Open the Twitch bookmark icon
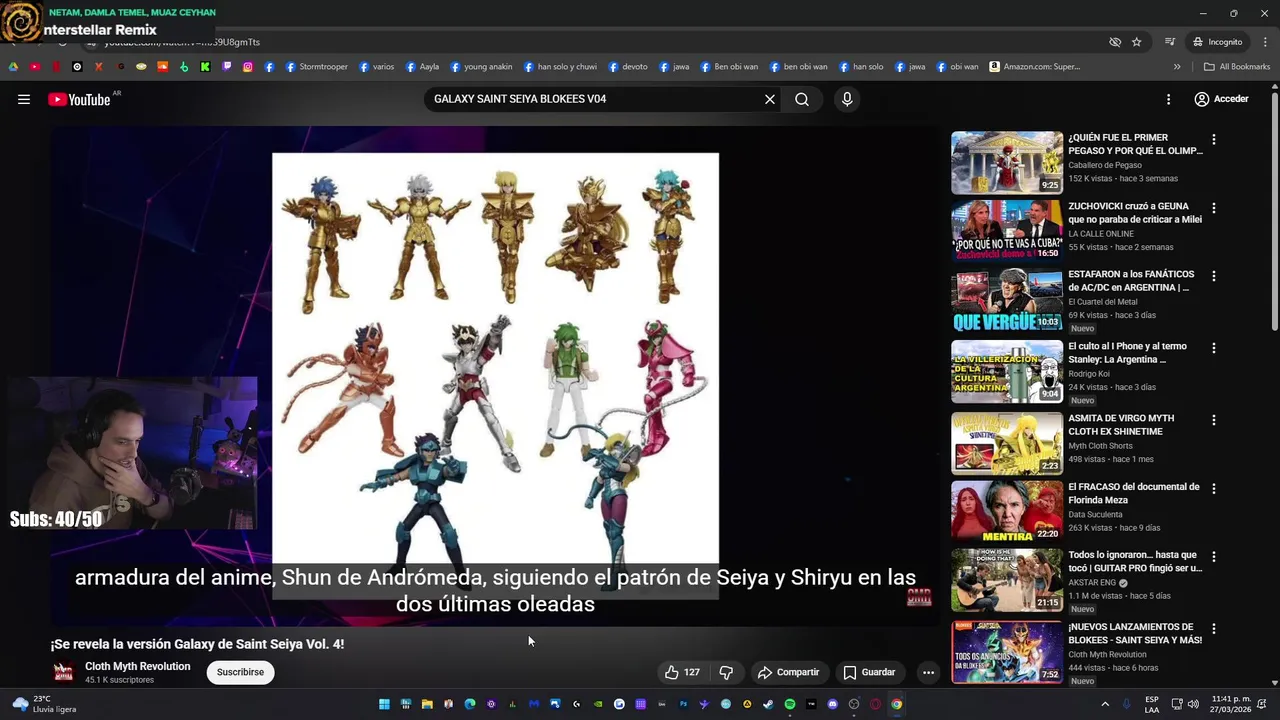The image size is (1280, 720). pos(227,67)
